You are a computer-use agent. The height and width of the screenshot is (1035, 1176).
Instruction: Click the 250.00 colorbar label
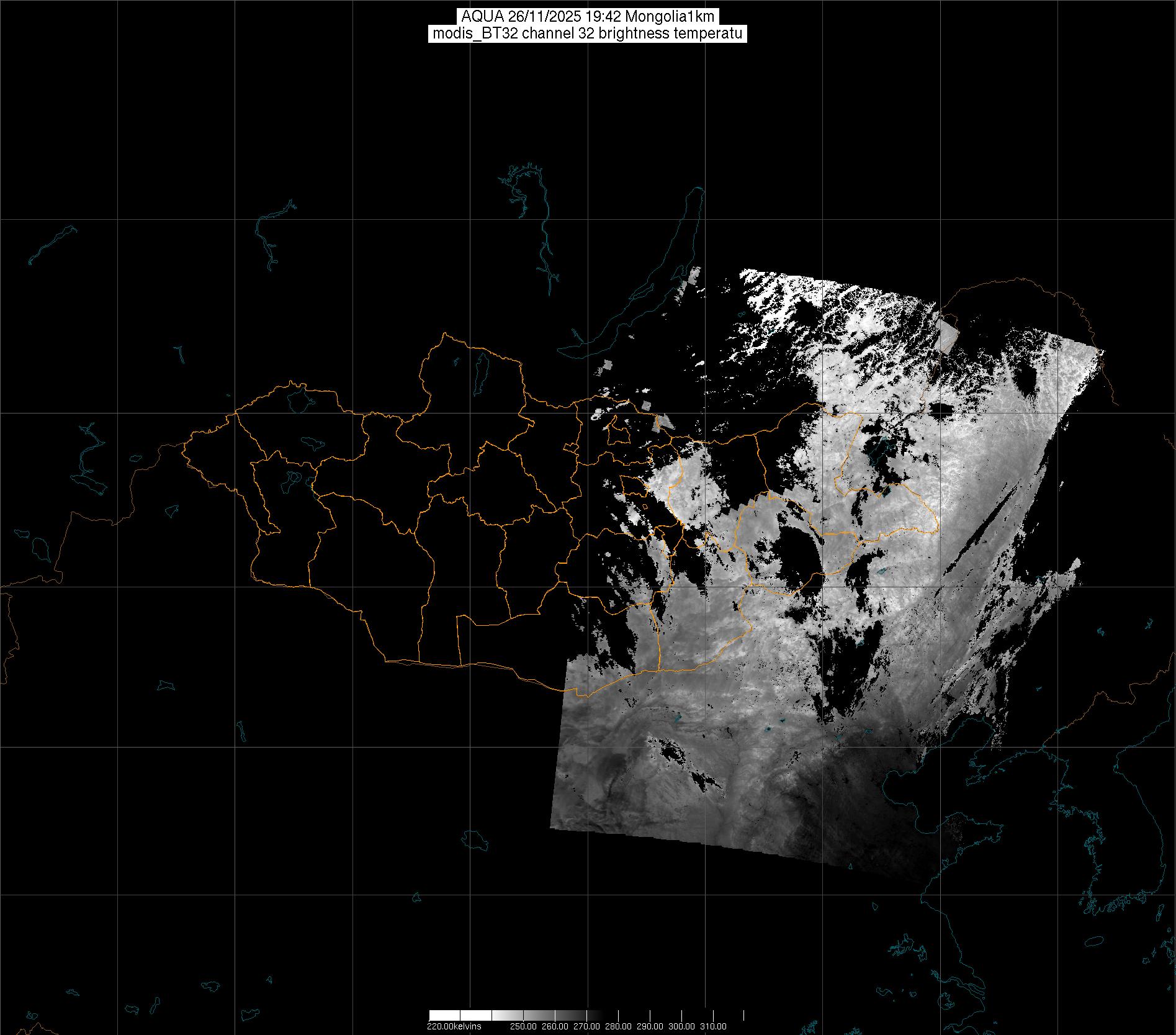(x=523, y=1026)
